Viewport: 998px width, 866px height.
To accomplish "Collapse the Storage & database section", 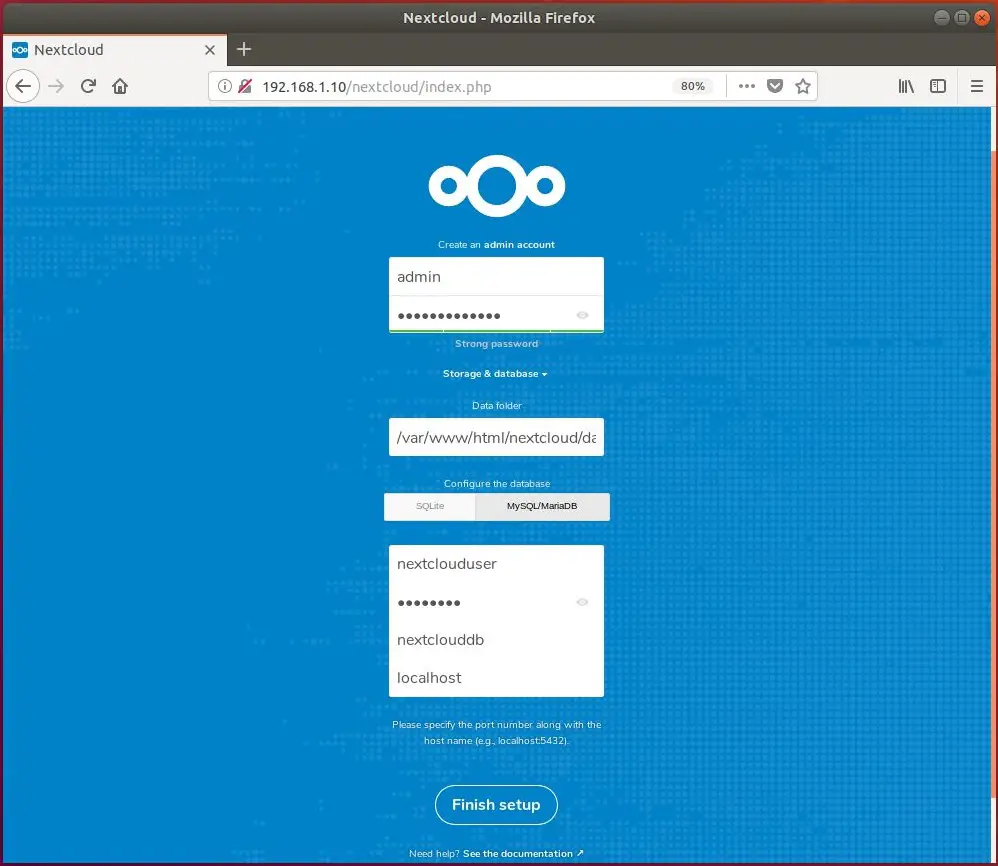I will (495, 374).
